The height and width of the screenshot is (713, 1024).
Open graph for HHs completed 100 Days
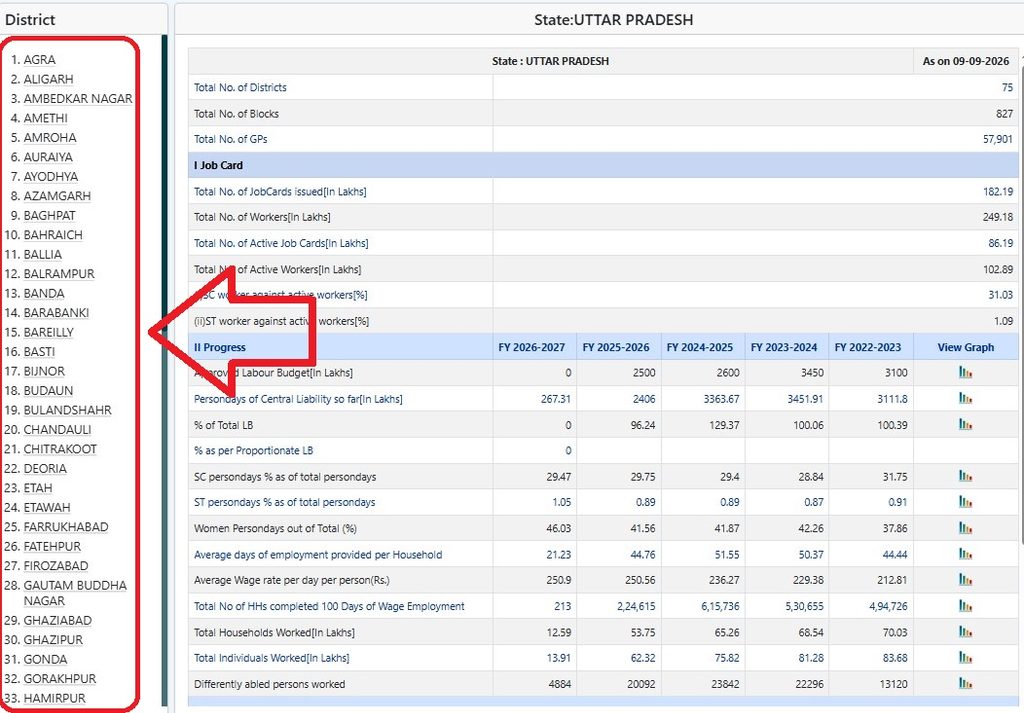tap(965, 606)
